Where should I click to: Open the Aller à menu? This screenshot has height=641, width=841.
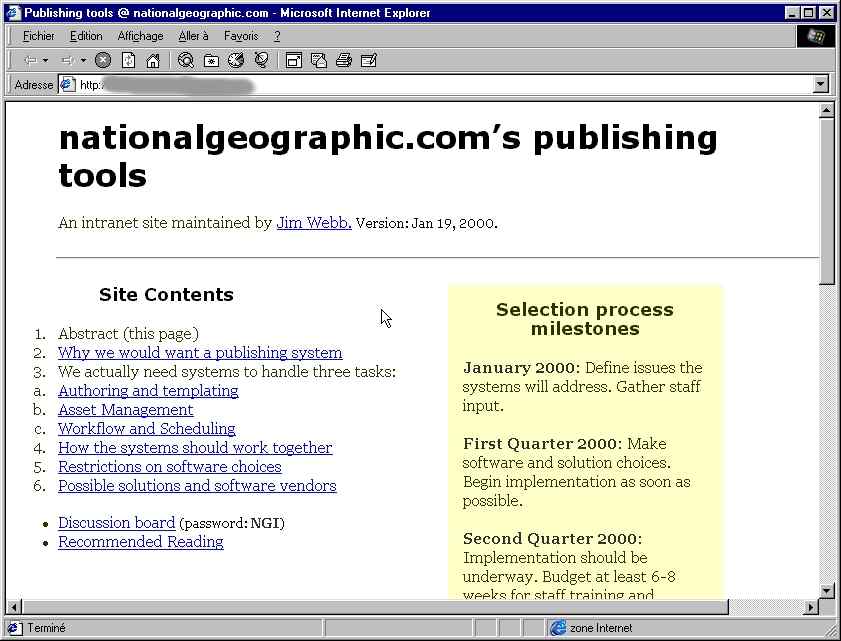[193, 36]
